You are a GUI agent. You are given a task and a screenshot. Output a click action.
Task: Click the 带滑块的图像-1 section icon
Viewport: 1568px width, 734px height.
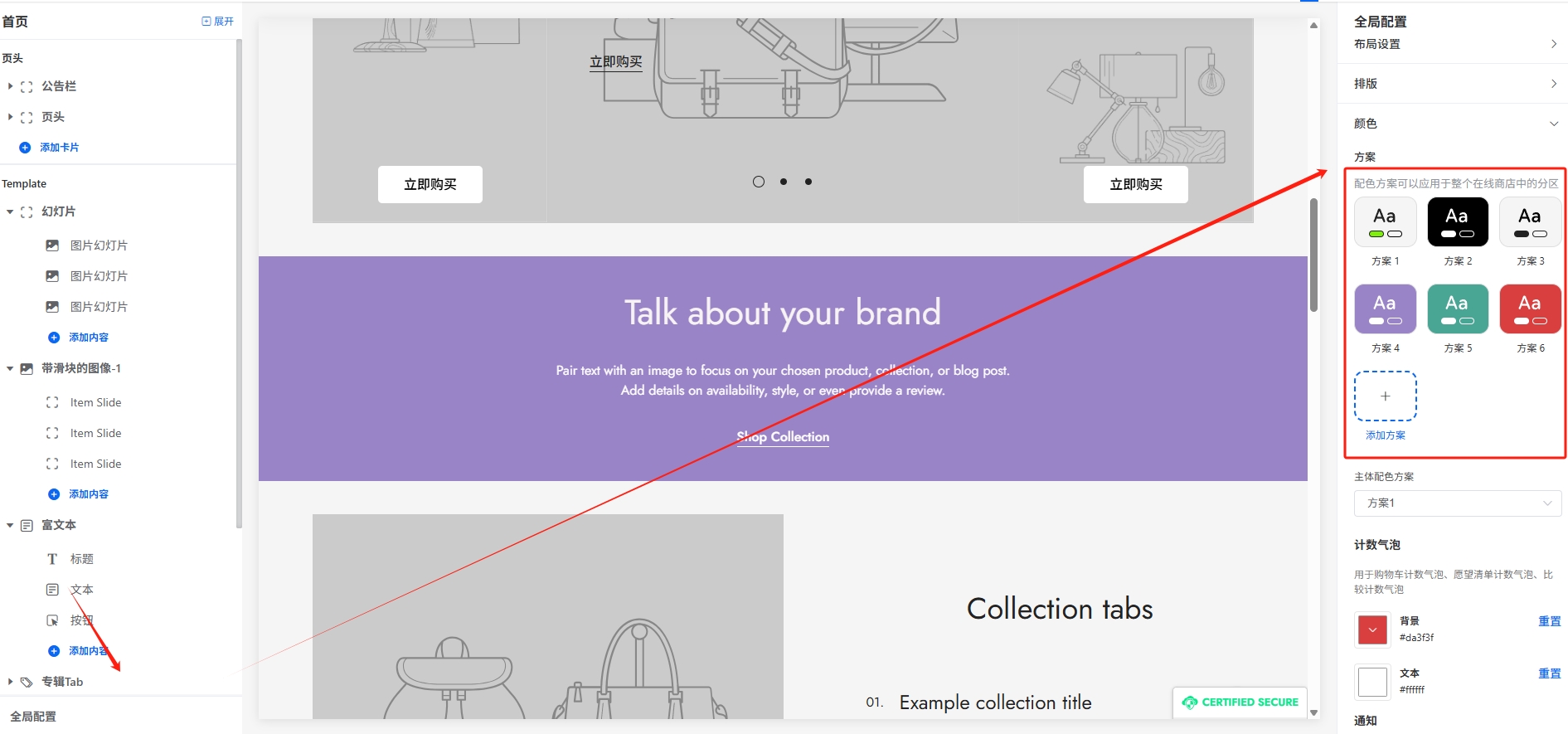pyautogui.click(x=27, y=368)
